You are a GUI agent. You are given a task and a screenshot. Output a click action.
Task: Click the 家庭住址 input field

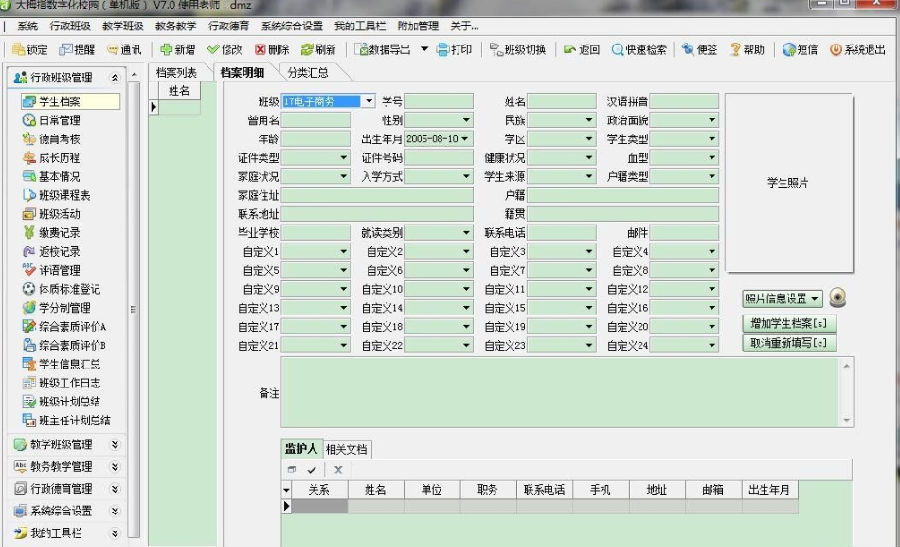coord(377,195)
